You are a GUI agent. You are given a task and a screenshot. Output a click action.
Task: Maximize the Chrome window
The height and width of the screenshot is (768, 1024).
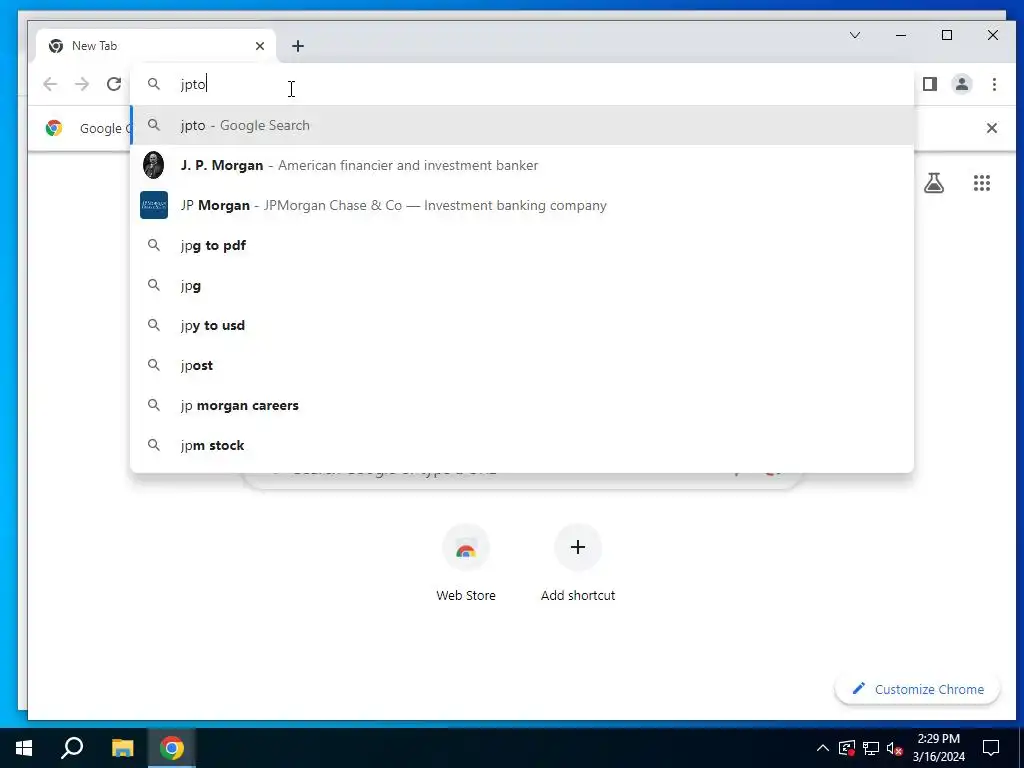tap(947, 35)
